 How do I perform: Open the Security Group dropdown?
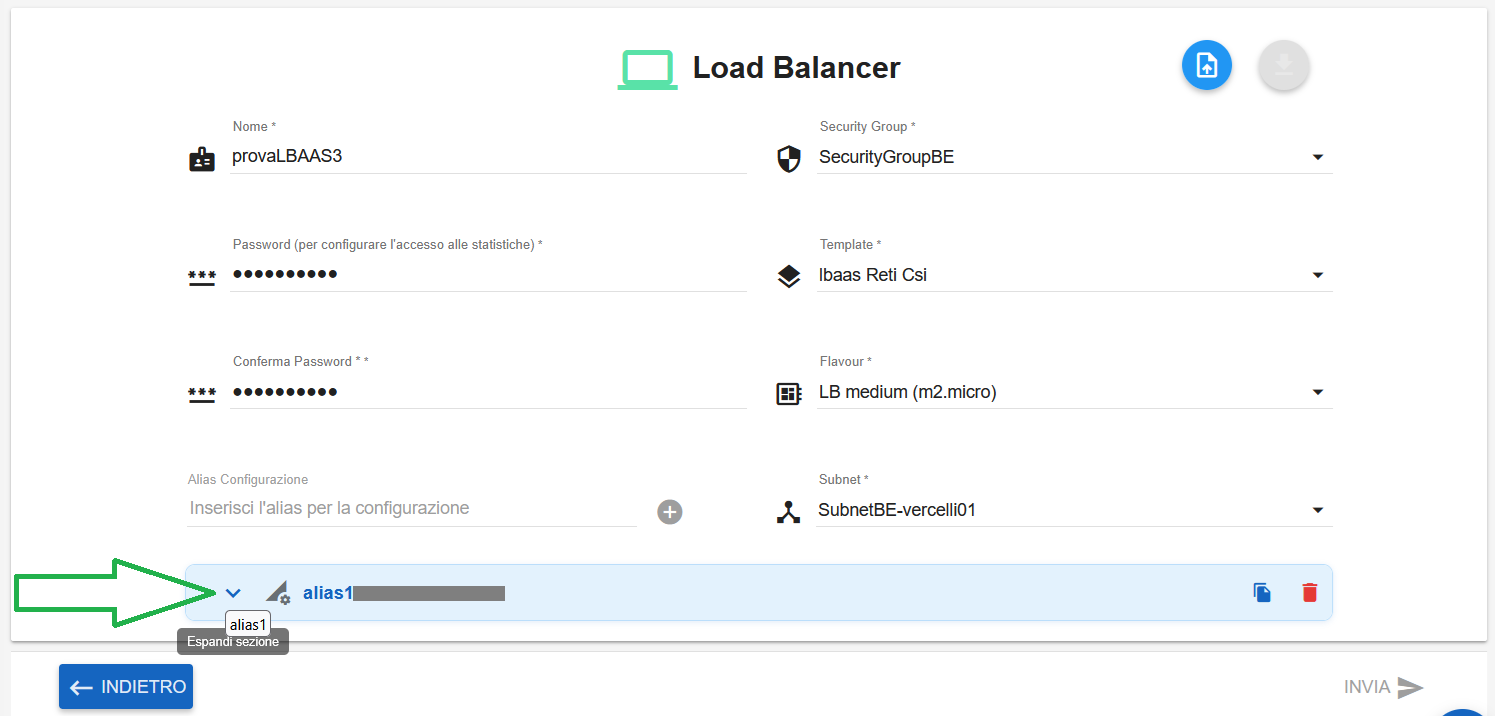[1074, 157]
